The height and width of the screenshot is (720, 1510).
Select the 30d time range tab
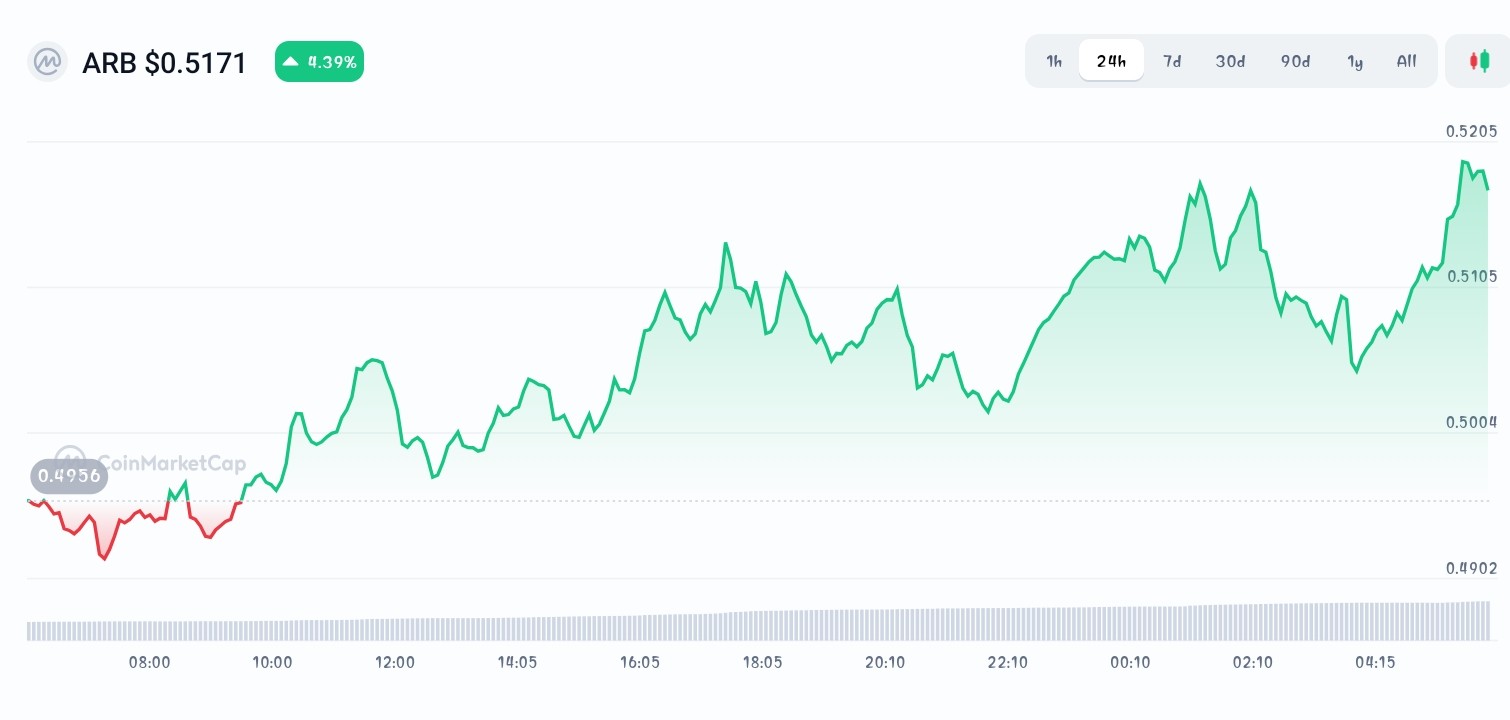click(1230, 61)
